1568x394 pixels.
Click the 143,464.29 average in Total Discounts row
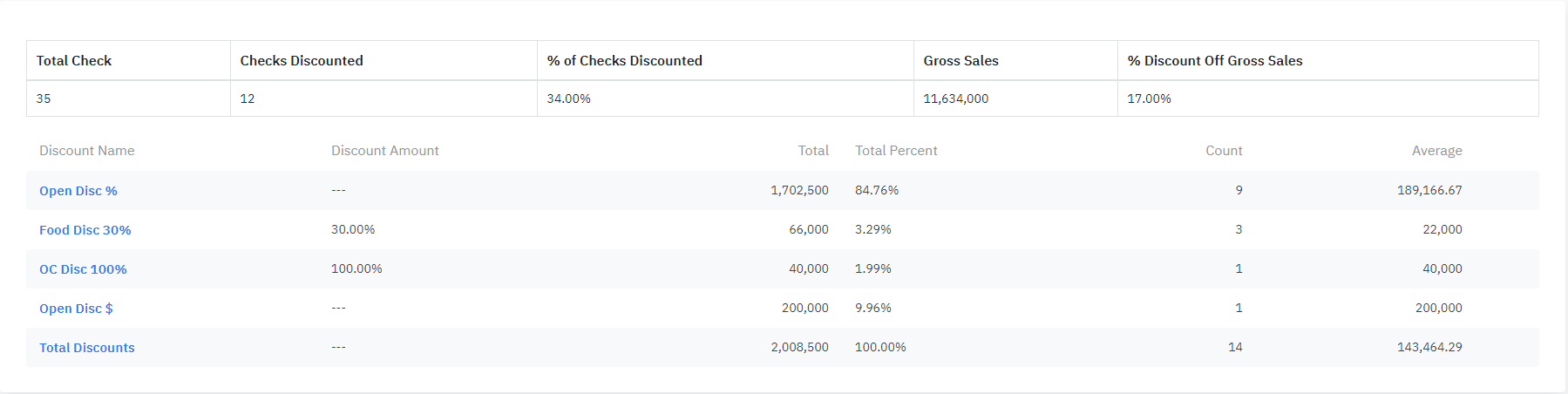coord(1429,348)
